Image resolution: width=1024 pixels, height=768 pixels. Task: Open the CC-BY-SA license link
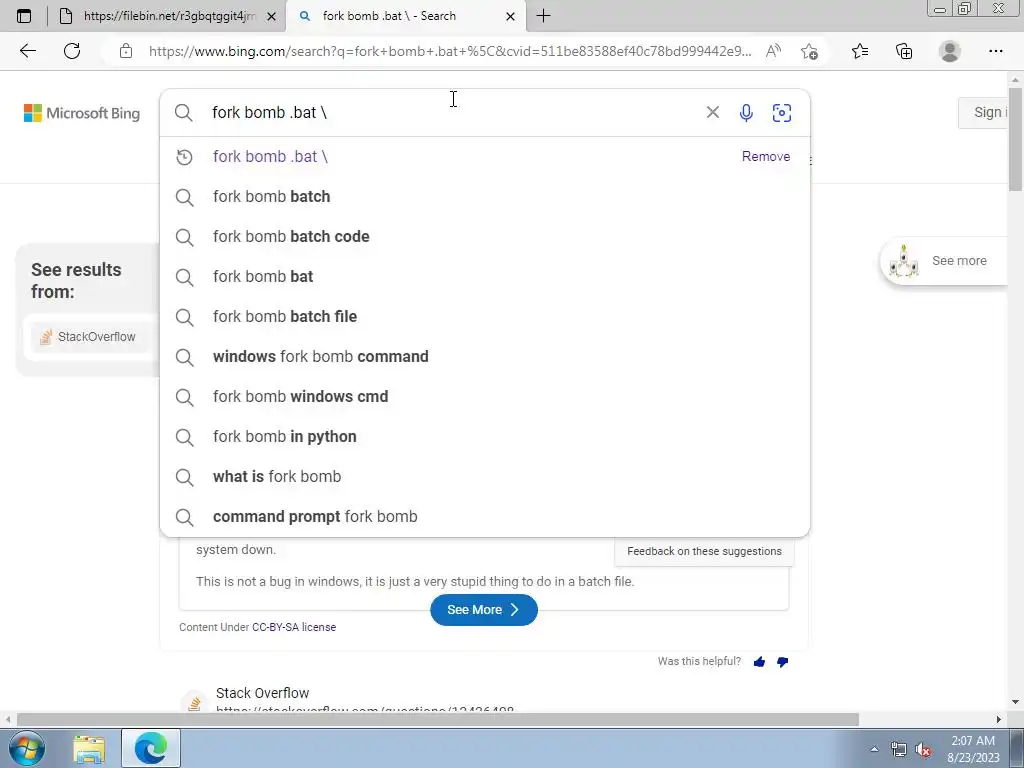294,627
